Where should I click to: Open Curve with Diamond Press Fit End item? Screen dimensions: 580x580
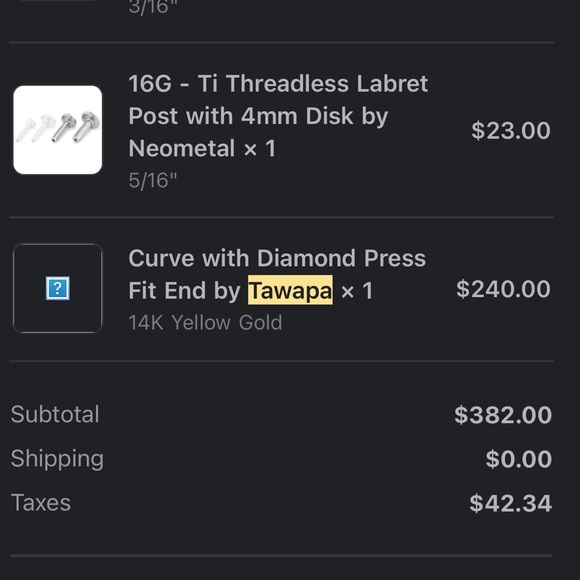point(277,274)
